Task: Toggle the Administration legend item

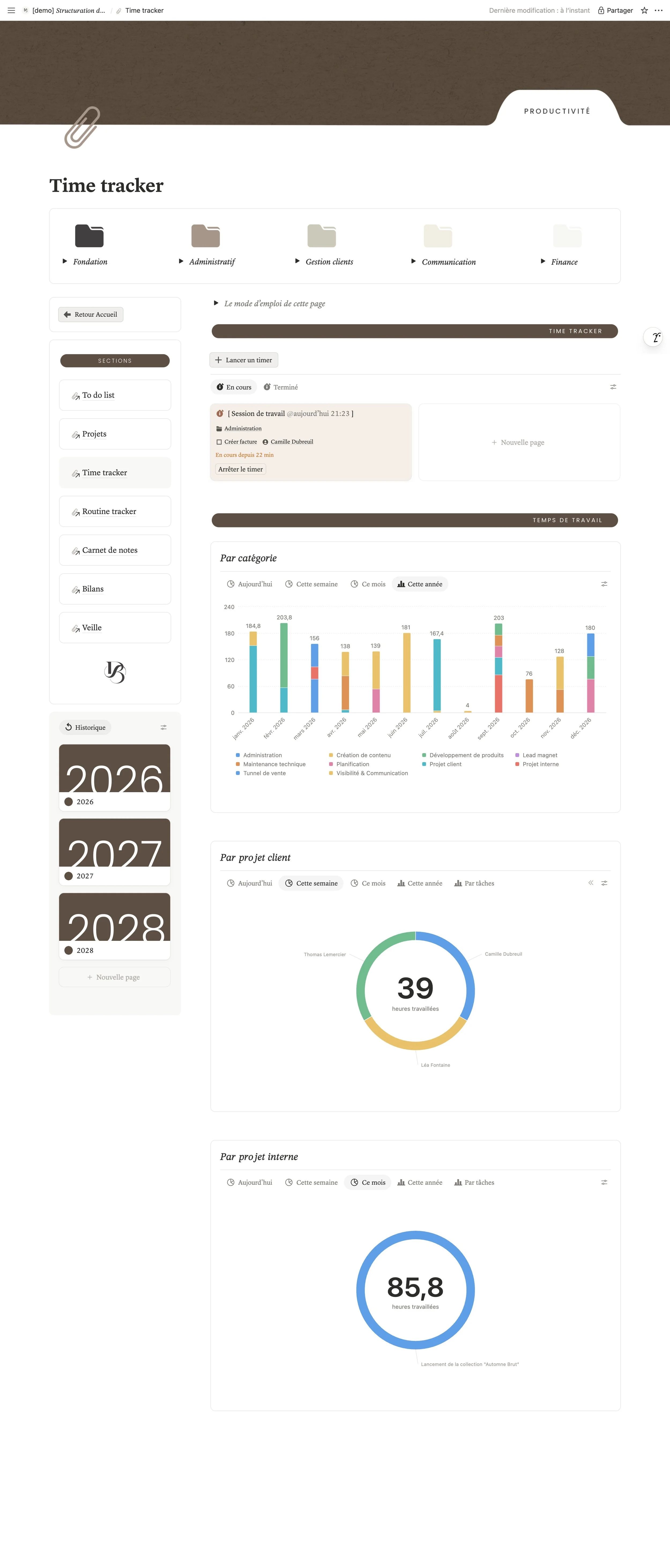Action: tap(259, 755)
